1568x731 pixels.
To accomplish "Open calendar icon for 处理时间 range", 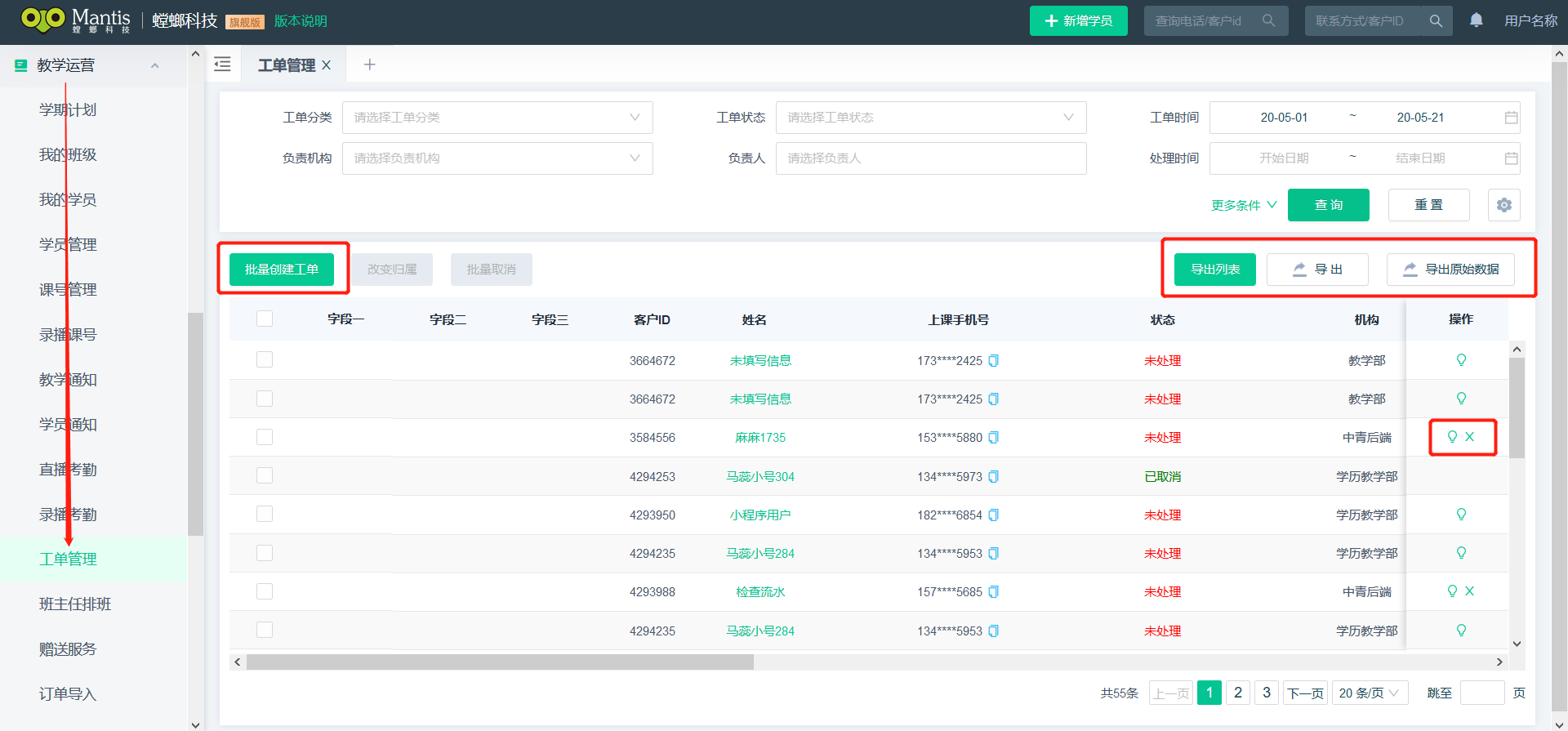I will click(x=1511, y=158).
